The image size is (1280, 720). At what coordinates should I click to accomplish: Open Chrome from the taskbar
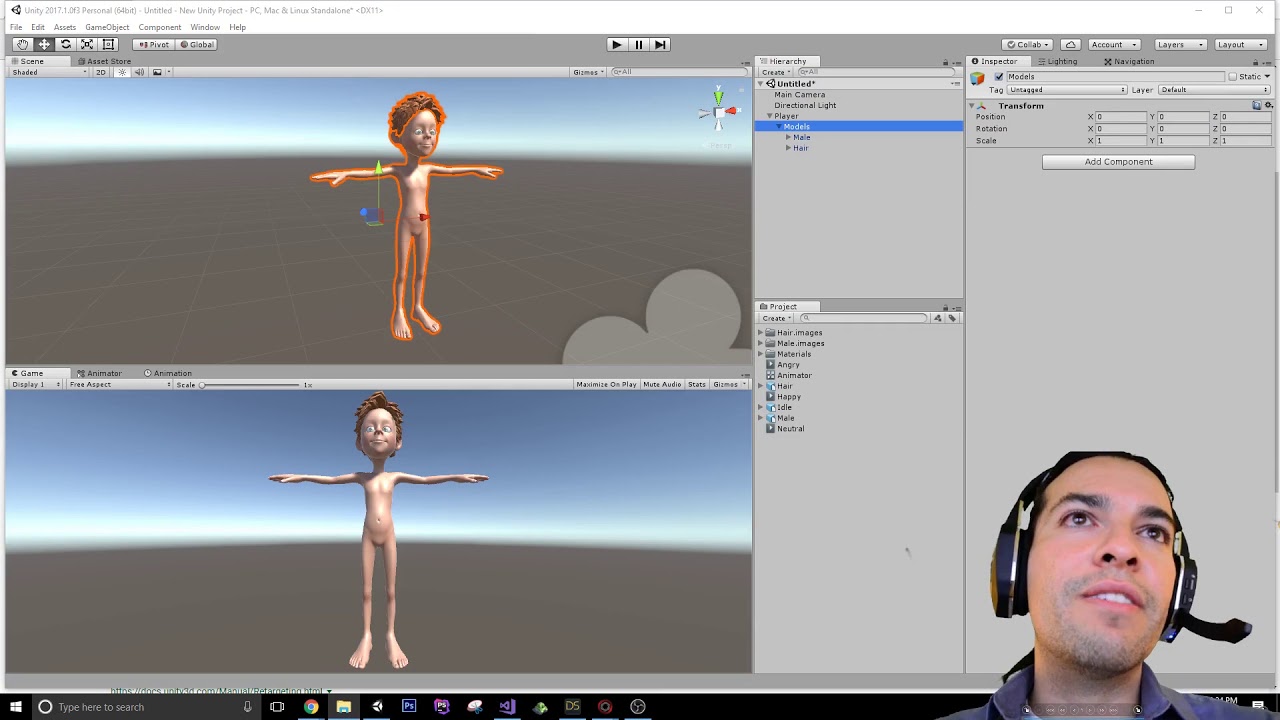click(311, 707)
